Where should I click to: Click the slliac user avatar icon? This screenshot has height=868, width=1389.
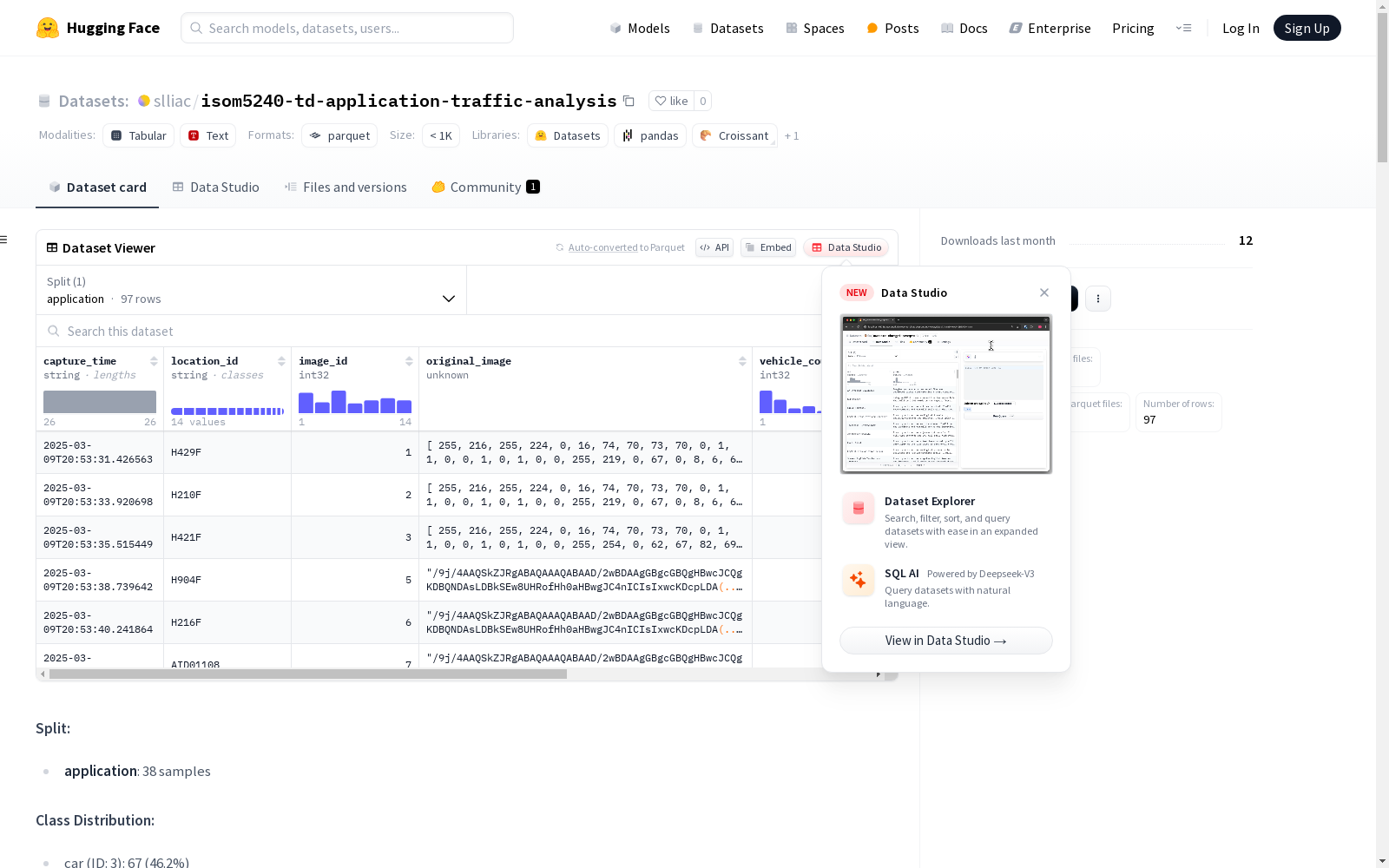tap(144, 101)
